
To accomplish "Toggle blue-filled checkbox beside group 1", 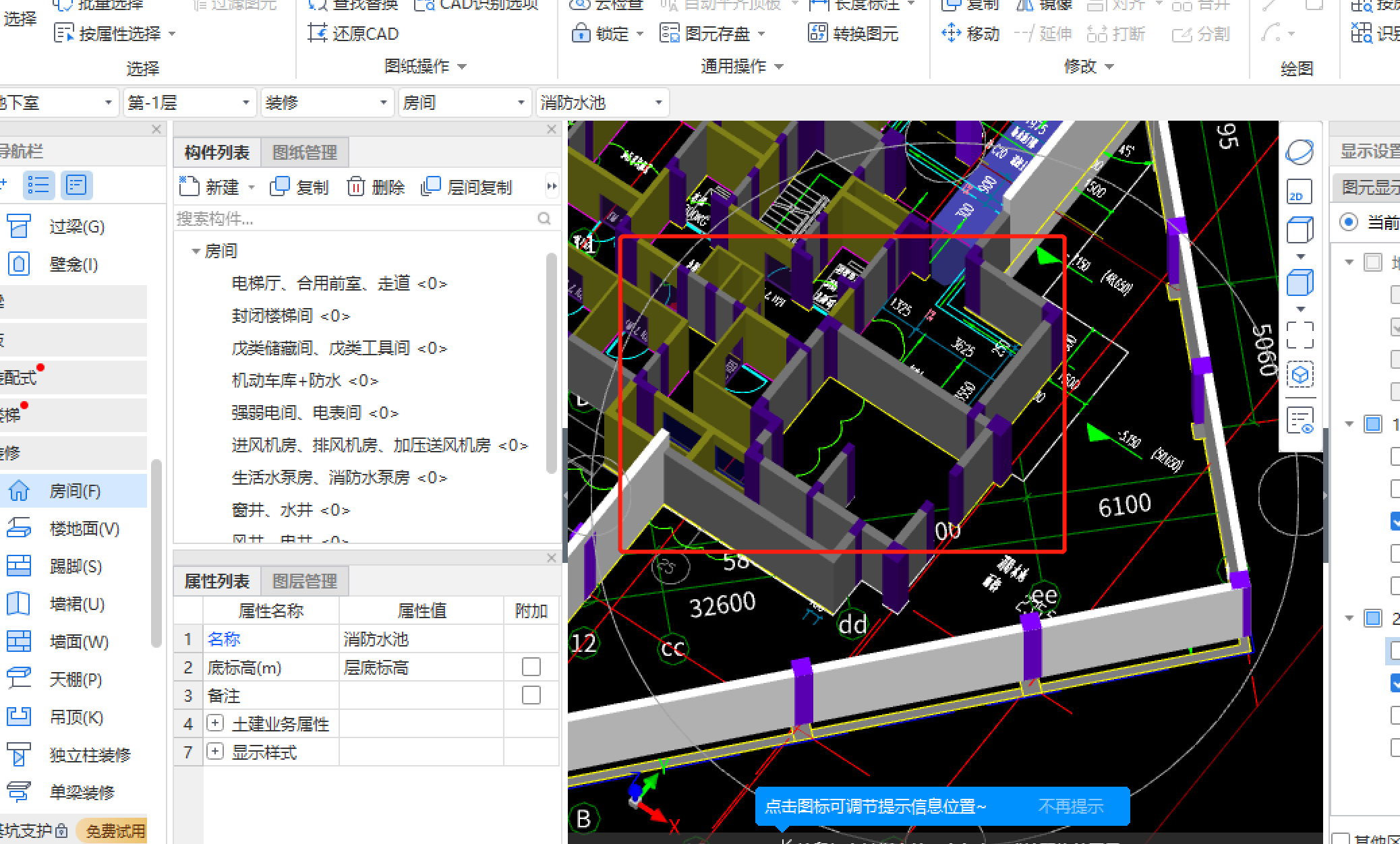I will (1373, 424).
